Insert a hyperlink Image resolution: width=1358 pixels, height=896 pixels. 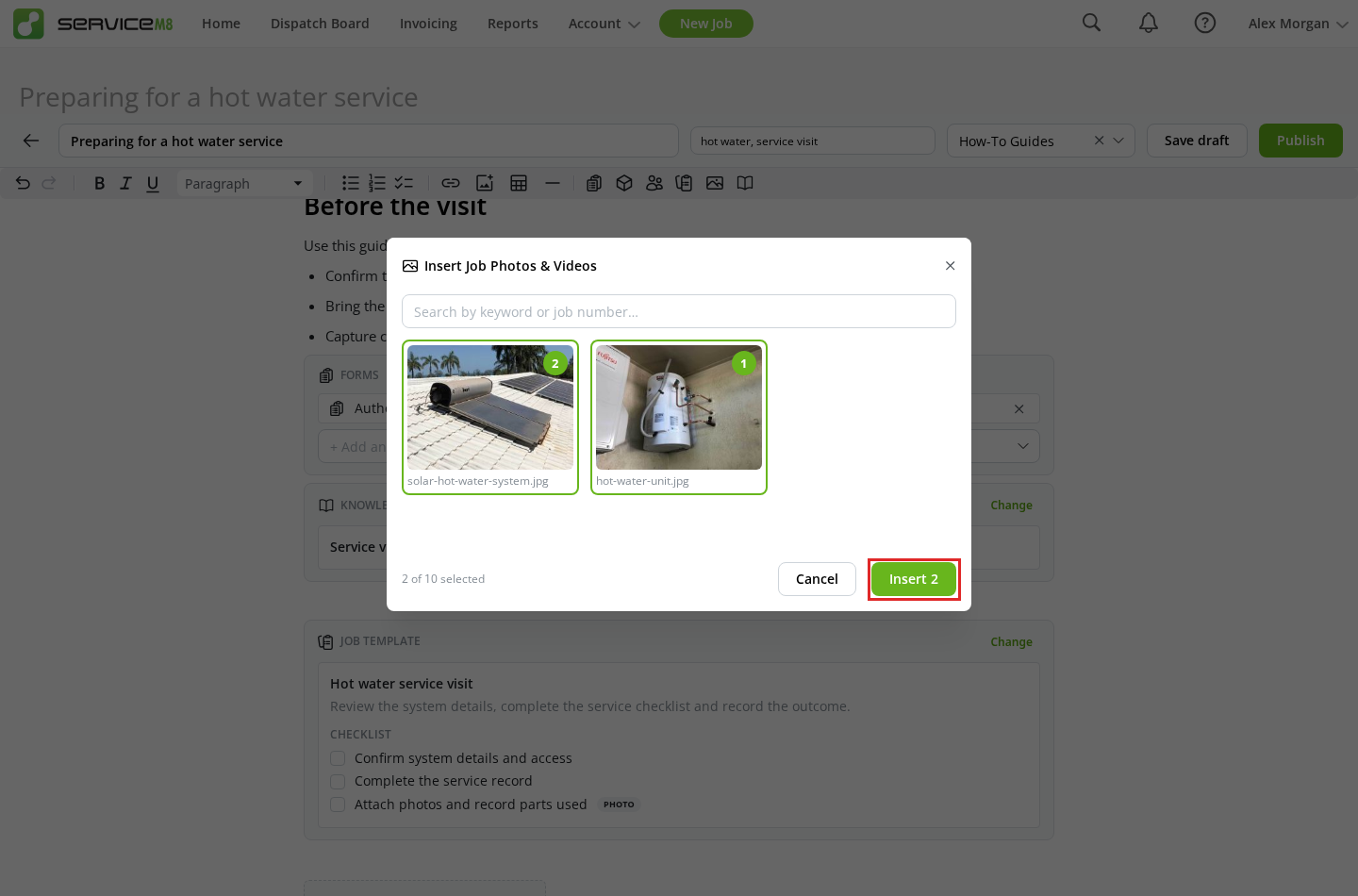pyautogui.click(x=451, y=183)
